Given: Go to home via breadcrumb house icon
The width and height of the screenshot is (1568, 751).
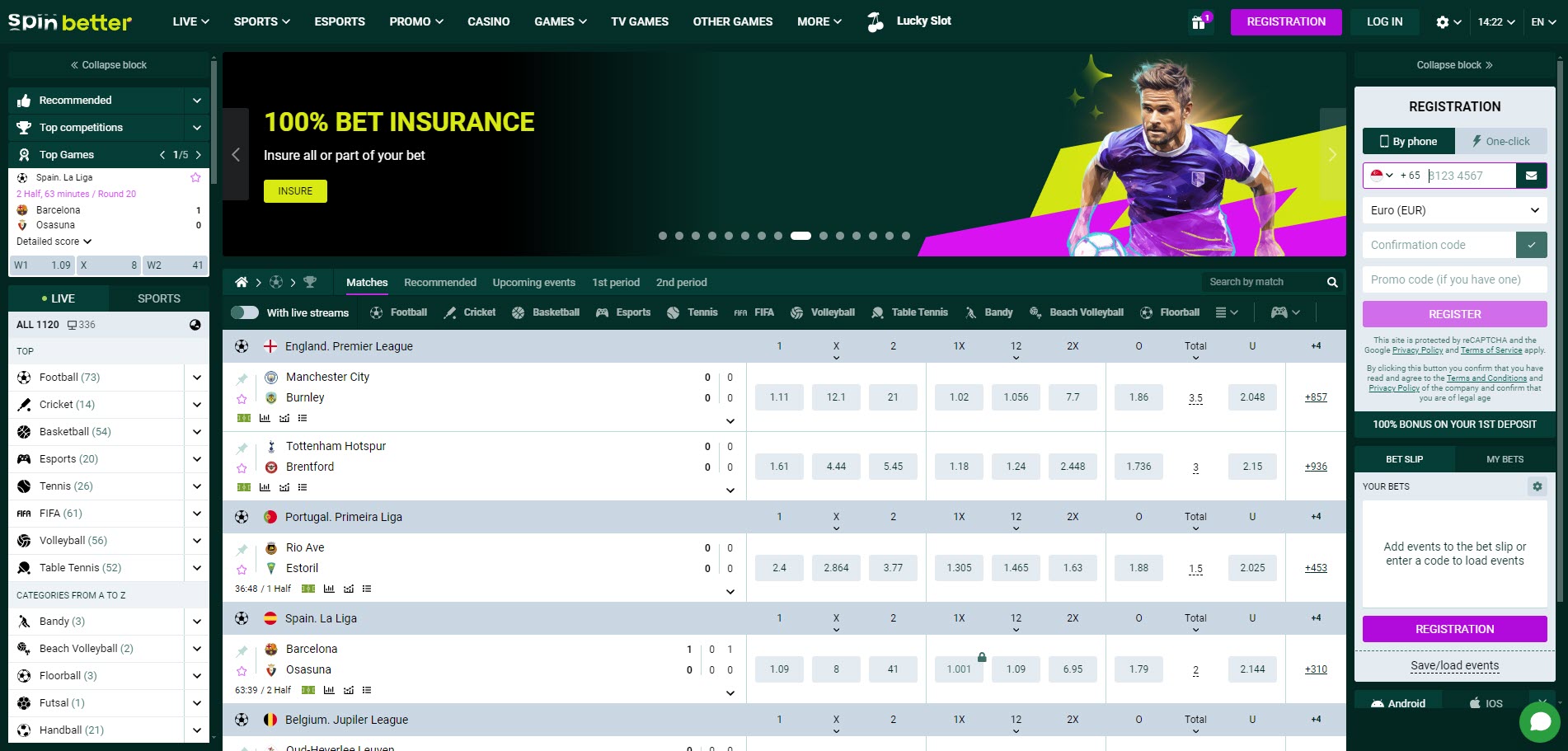Looking at the screenshot, I should point(242,282).
